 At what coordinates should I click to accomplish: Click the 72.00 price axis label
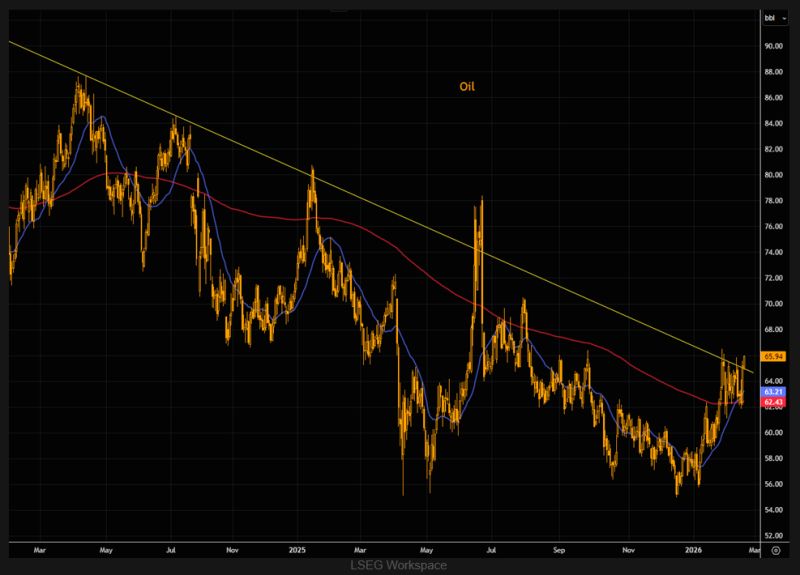tap(773, 278)
